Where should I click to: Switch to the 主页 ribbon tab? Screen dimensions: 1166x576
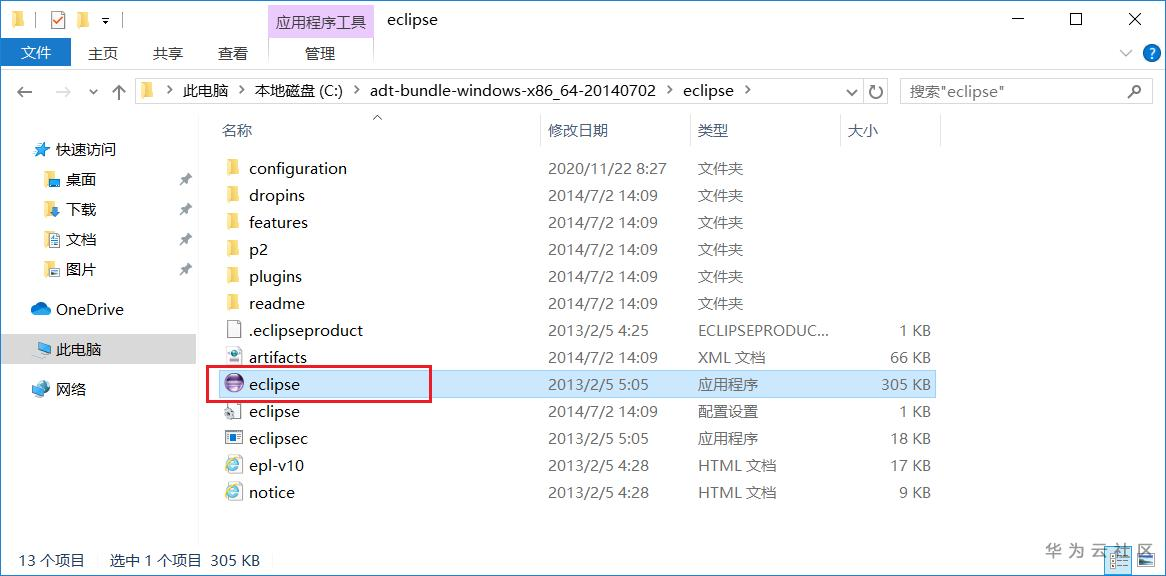[x=103, y=54]
